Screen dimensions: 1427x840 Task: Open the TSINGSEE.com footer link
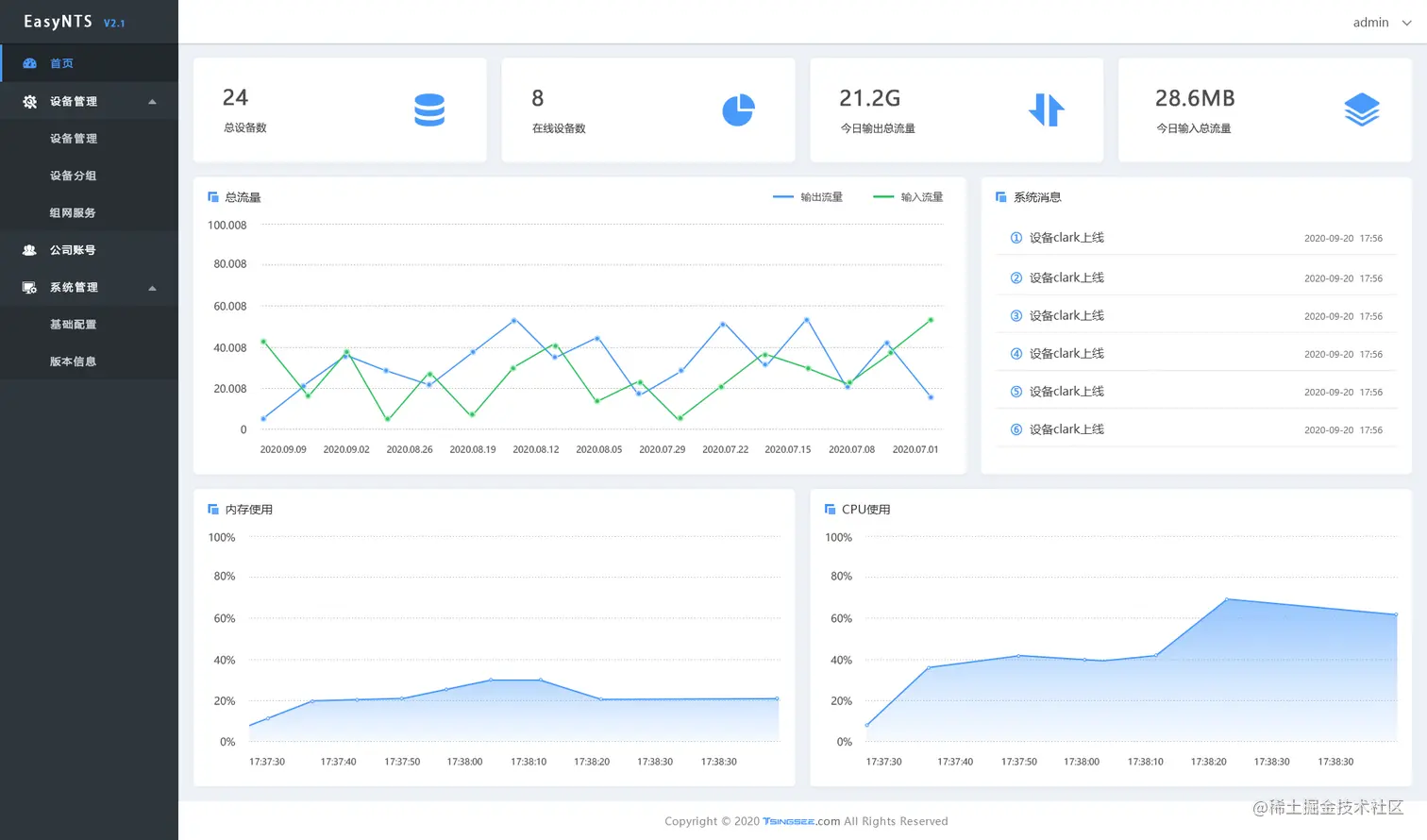pyautogui.click(x=801, y=821)
